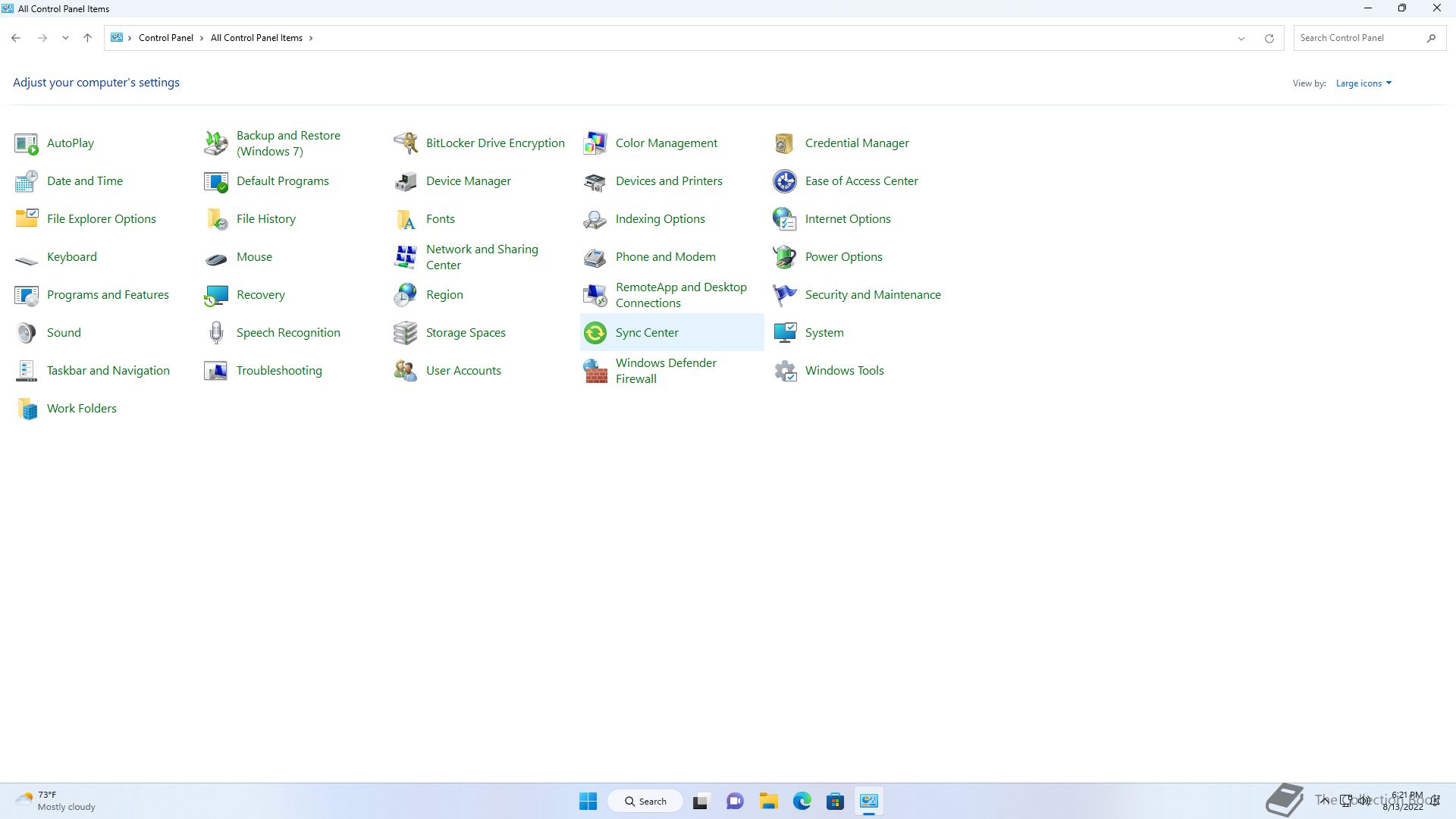The width and height of the screenshot is (1456, 819).
Task: Open the File History icon
Action: click(216, 219)
